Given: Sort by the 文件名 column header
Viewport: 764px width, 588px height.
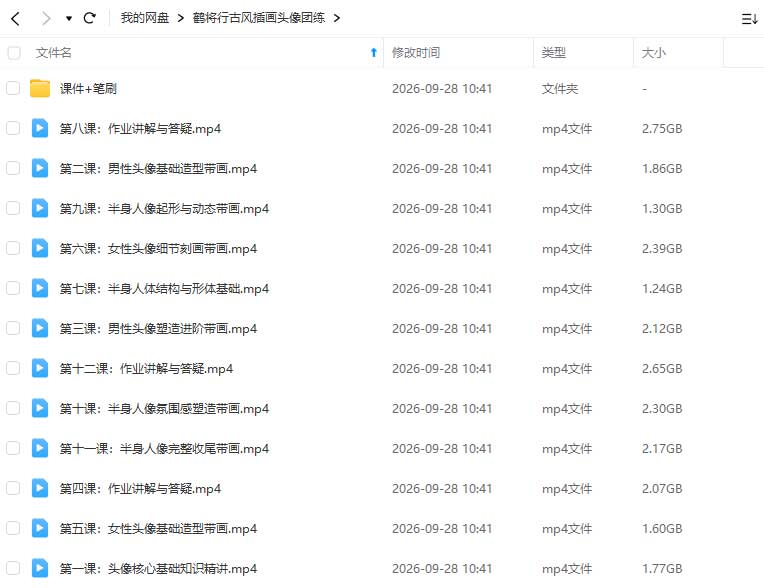Looking at the screenshot, I should pyautogui.click(x=54, y=53).
